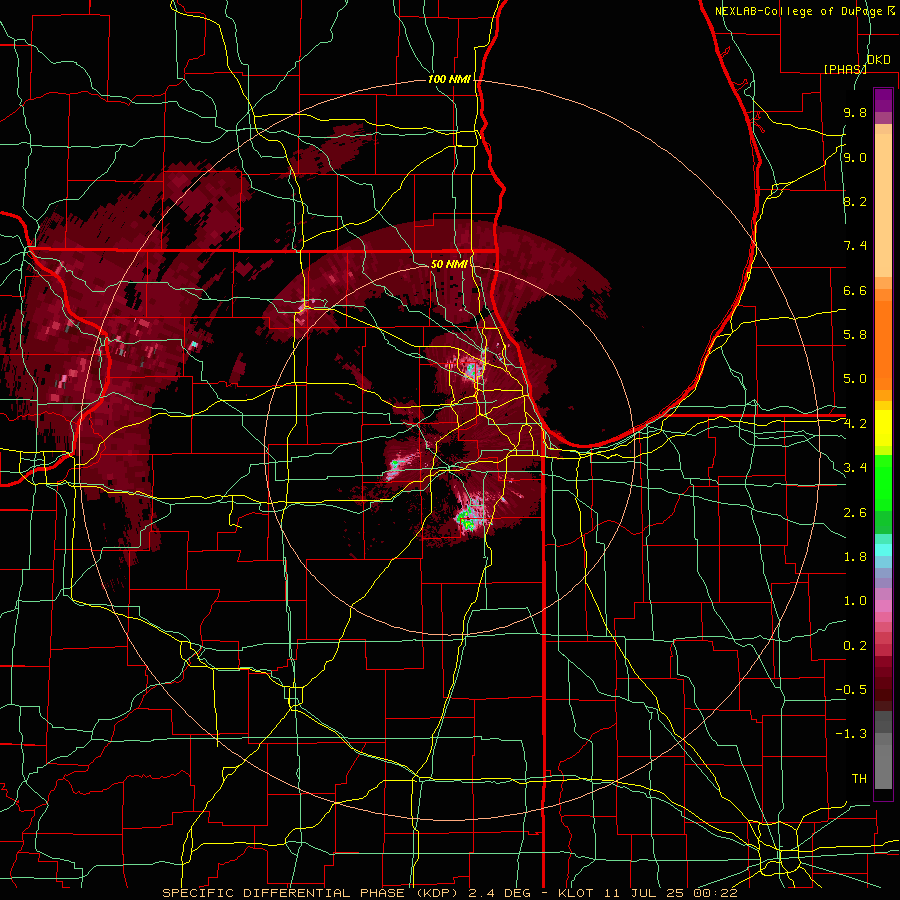Pick the purple top segment of the color bar
The image size is (900, 900).
point(883,100)
